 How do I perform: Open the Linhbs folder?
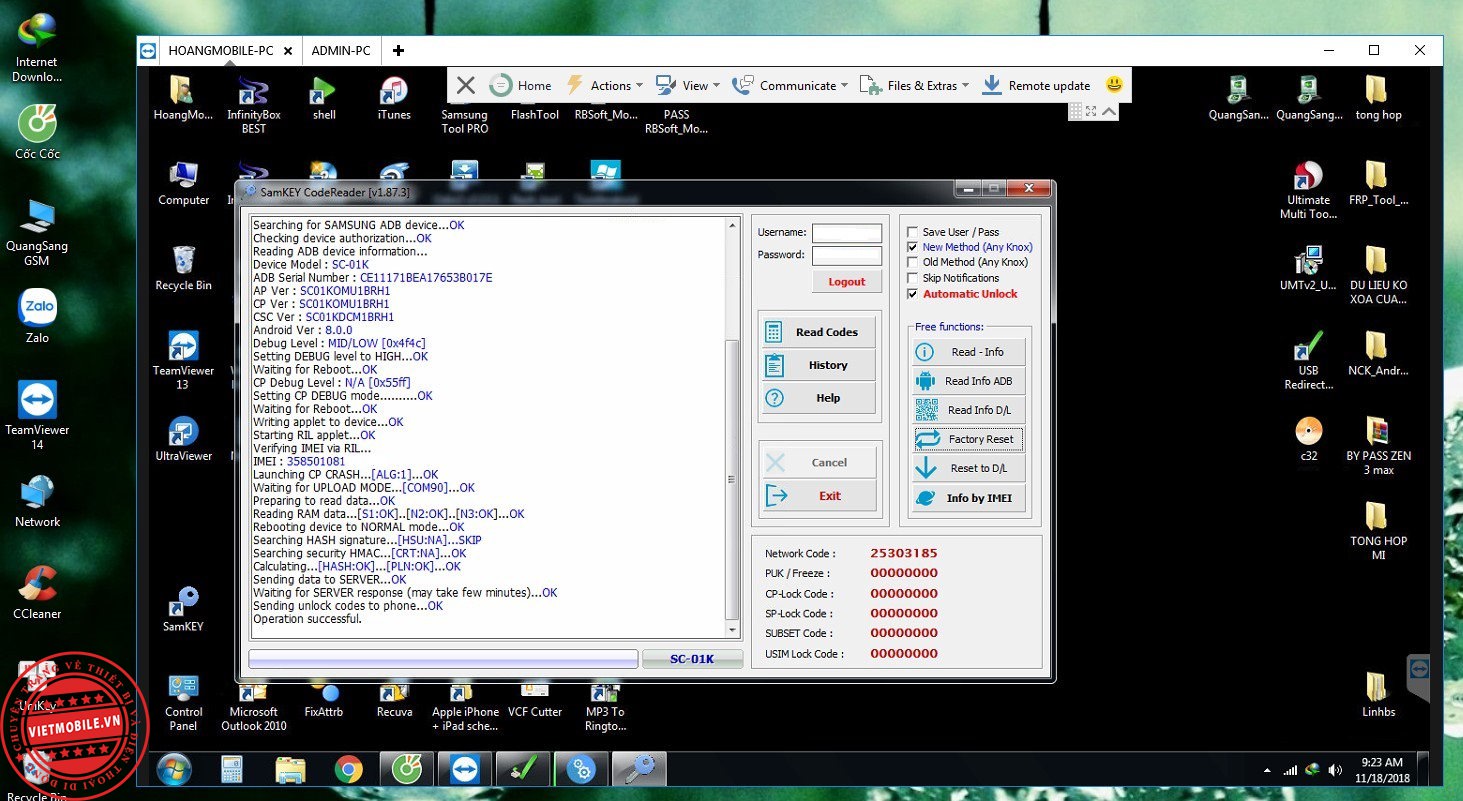coord(1378,695)
